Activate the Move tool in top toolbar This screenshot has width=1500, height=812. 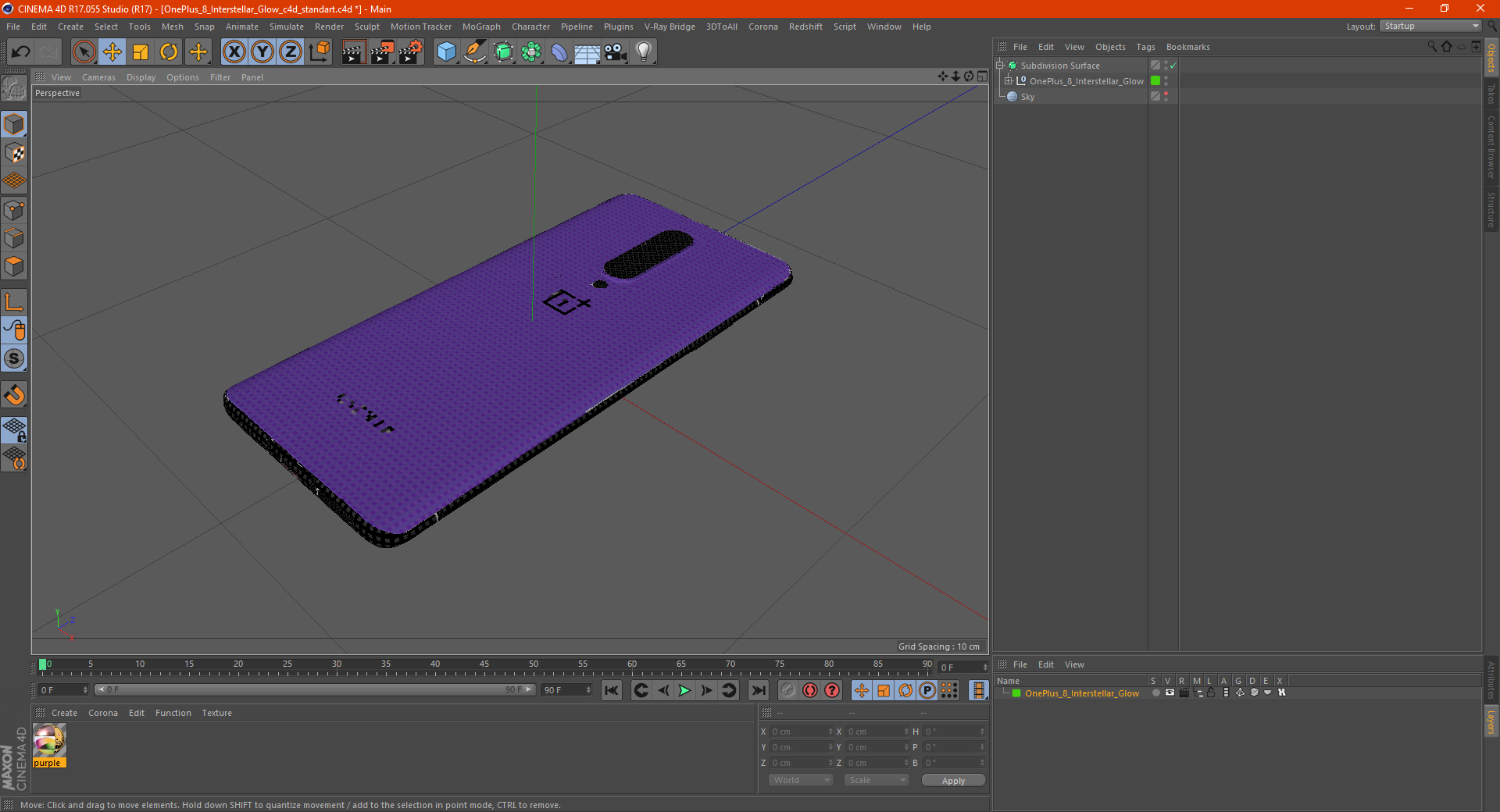[x=112, y=52]
